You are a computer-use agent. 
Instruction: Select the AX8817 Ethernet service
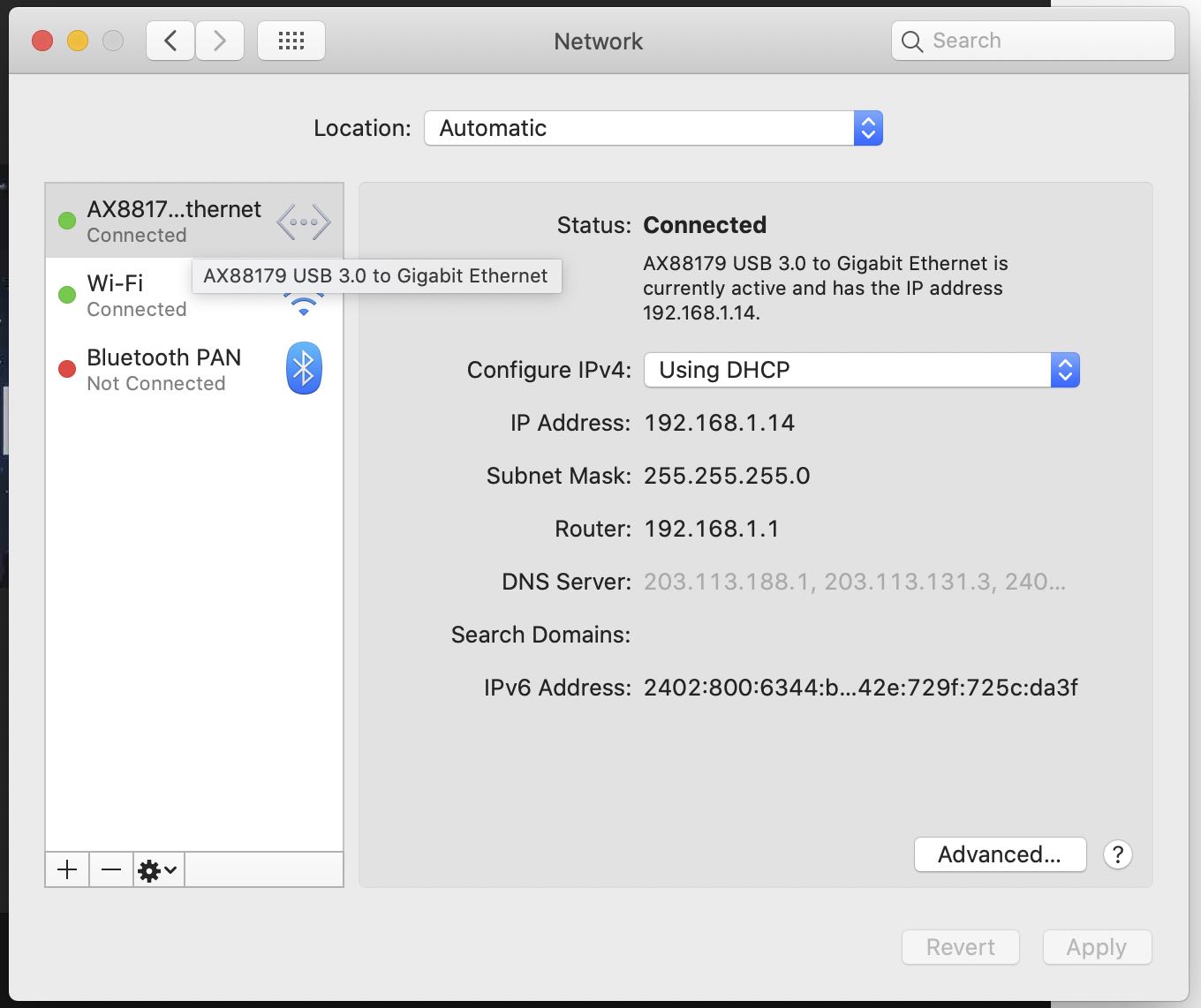coord(173,221)
